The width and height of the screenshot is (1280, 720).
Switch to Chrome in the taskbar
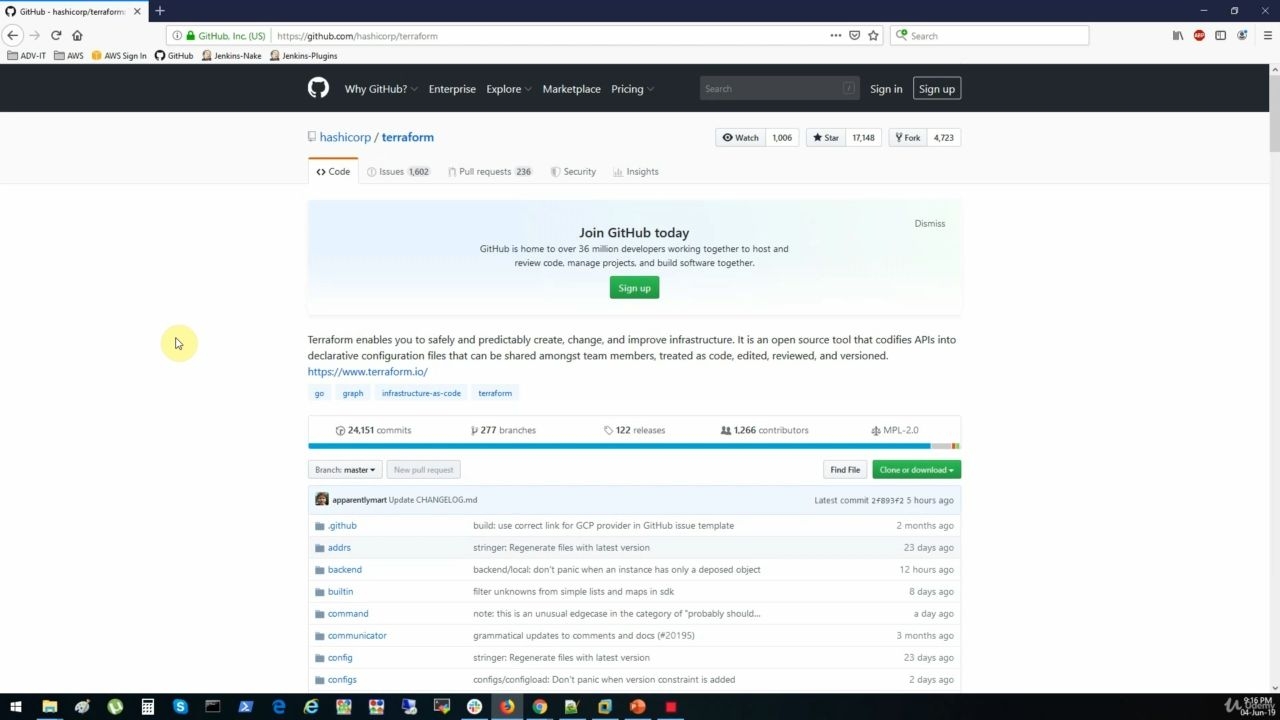pos(540,706)
